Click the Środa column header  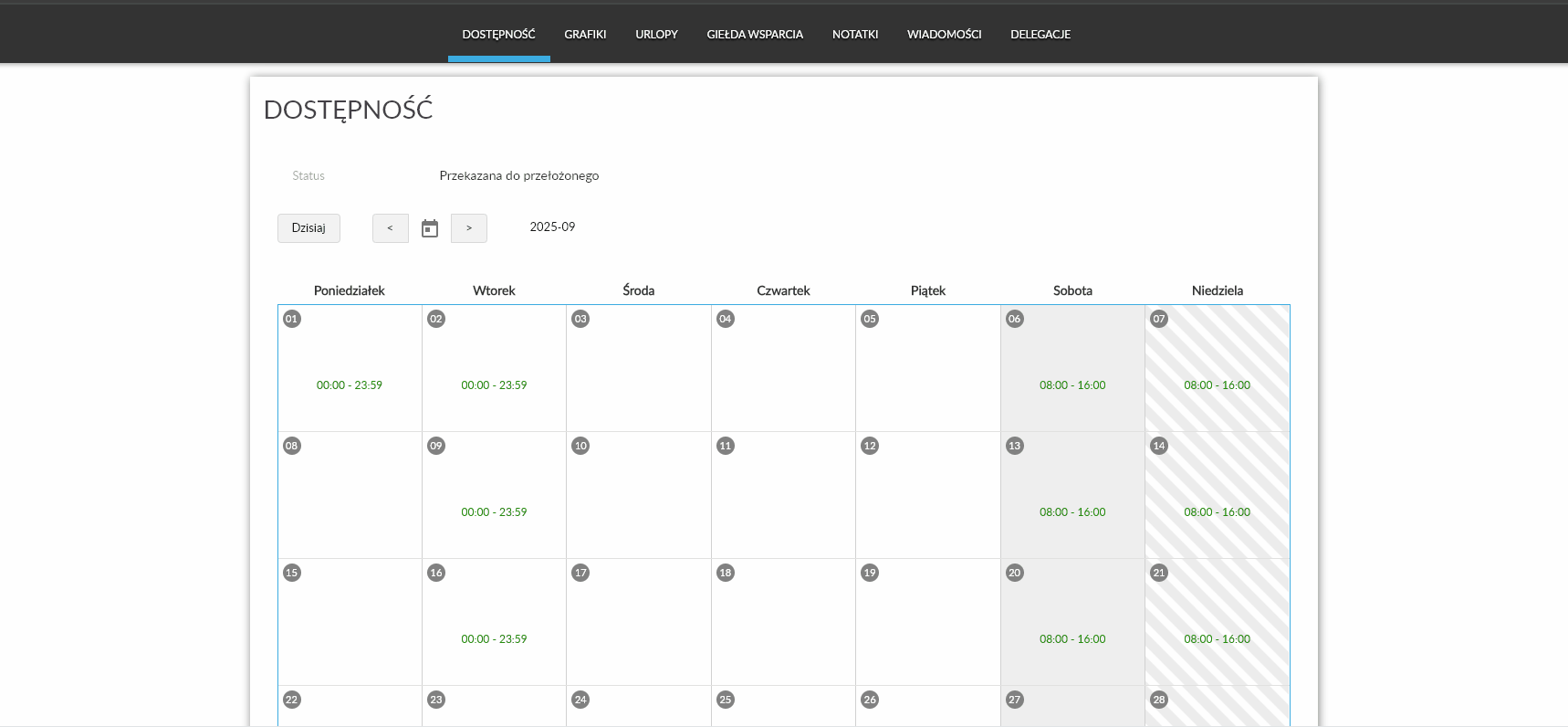point(639,290)
